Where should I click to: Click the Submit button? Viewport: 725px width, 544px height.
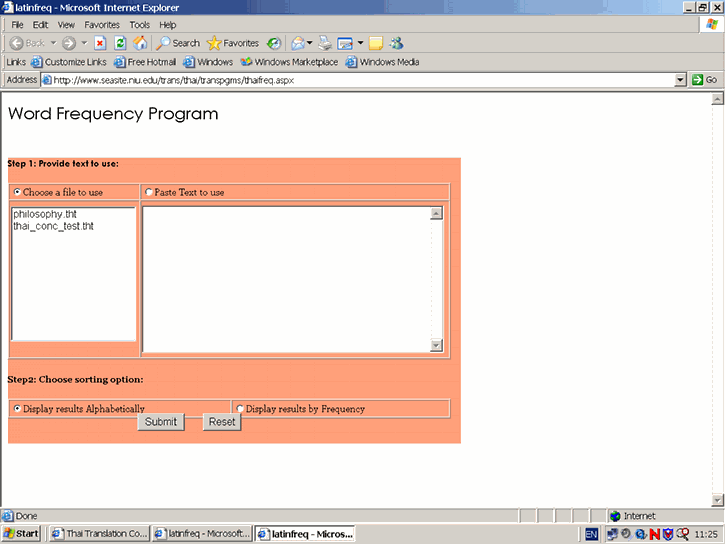[161, 422]
